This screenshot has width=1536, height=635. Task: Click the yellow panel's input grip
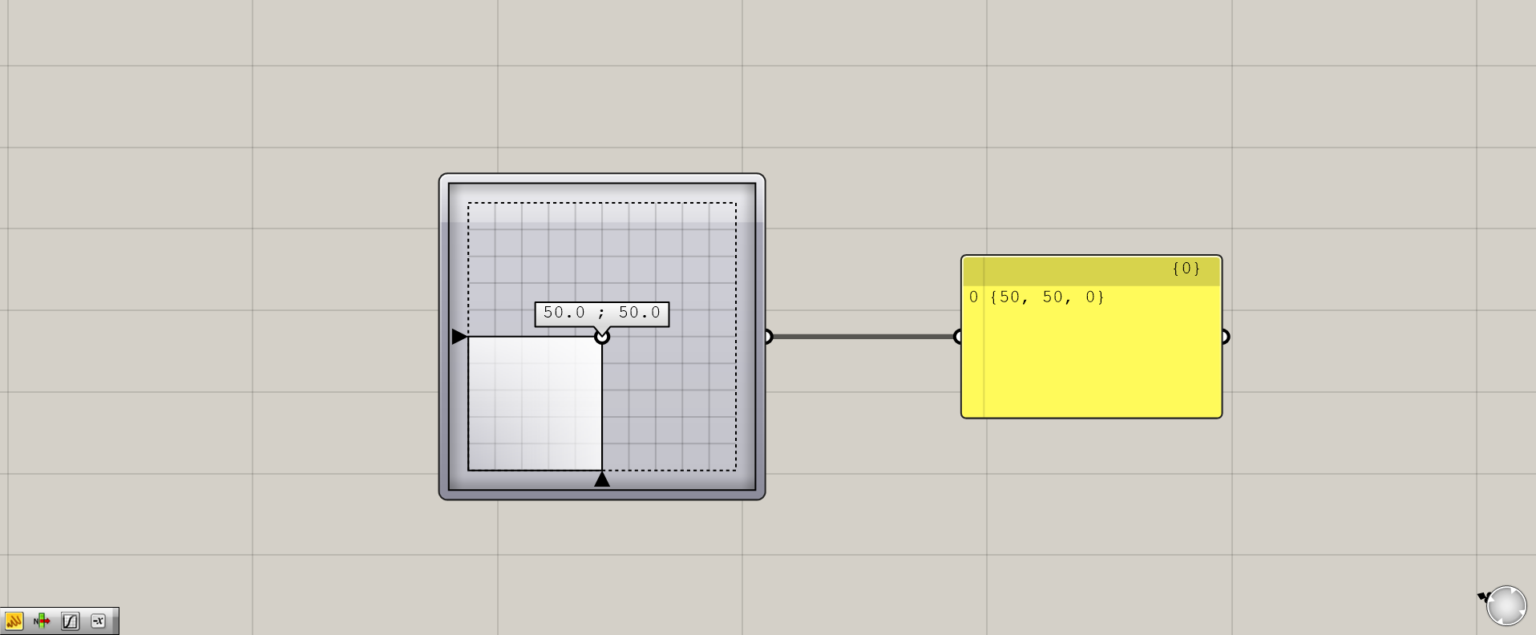click(958, 337)
